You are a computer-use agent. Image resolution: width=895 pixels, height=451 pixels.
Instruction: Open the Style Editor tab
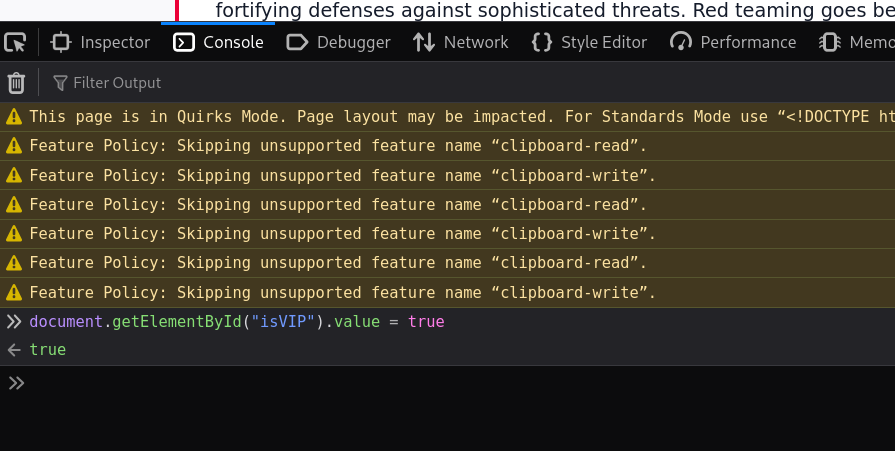589,42
